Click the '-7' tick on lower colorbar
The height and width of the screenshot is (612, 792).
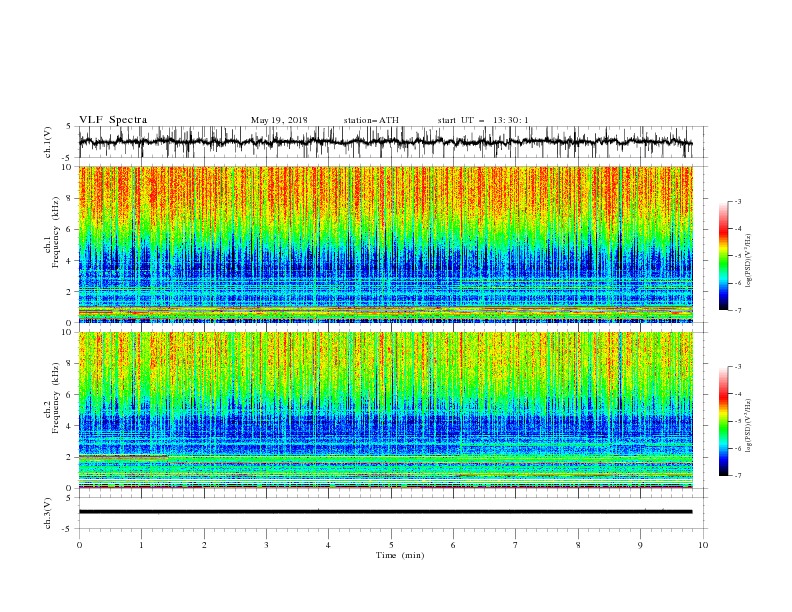pos(738,476)
